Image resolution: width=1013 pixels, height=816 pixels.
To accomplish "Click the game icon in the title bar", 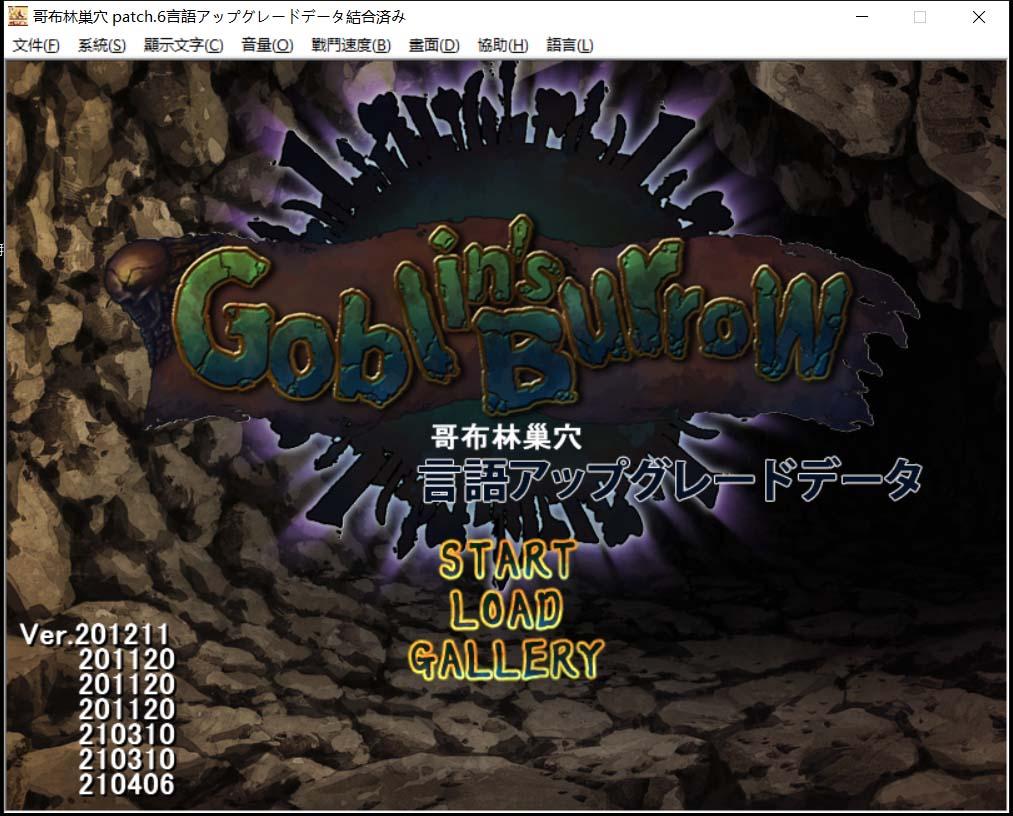I will (18, 16).
